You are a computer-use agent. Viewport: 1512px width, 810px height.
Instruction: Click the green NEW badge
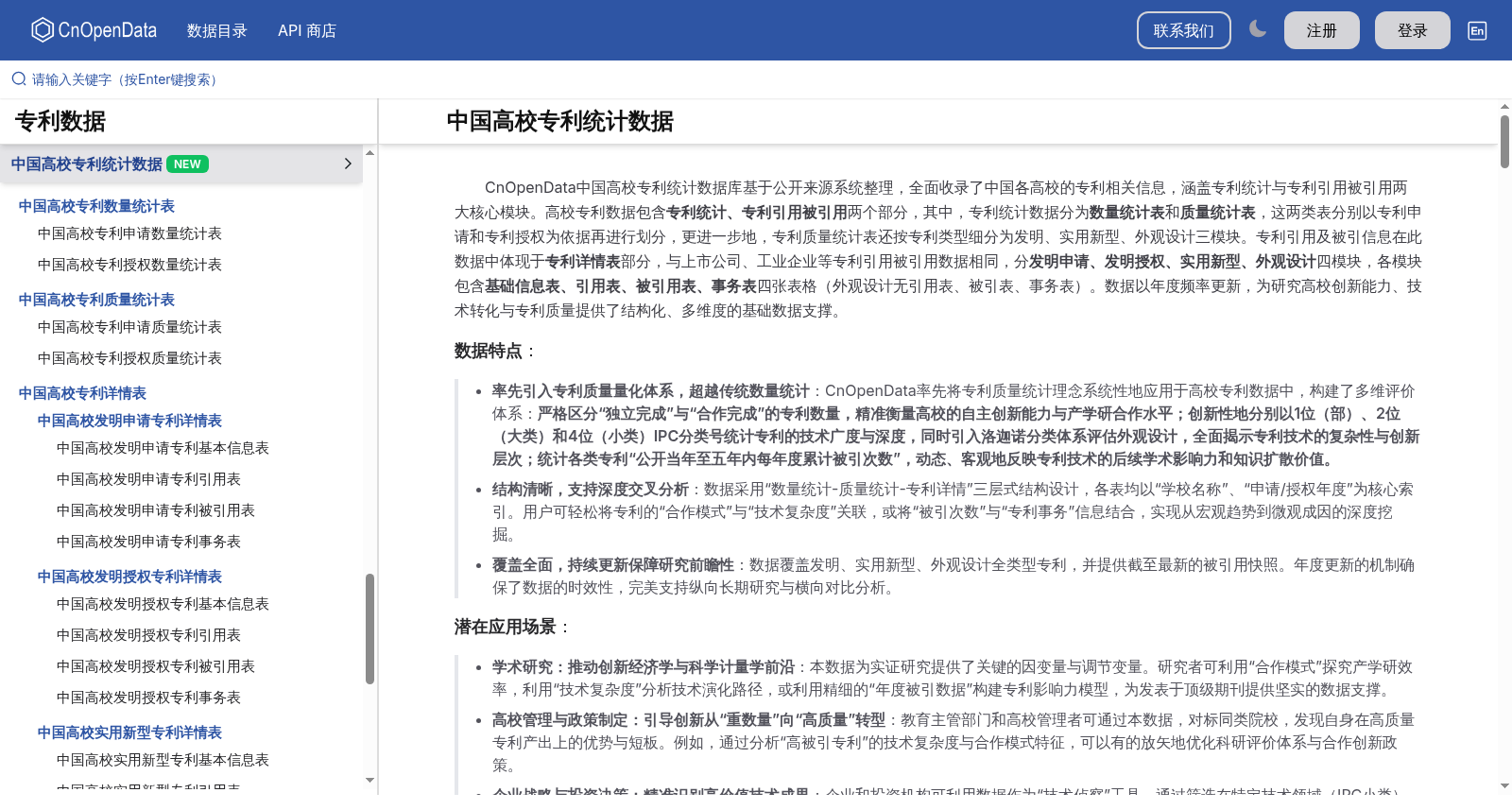[187, 164]
